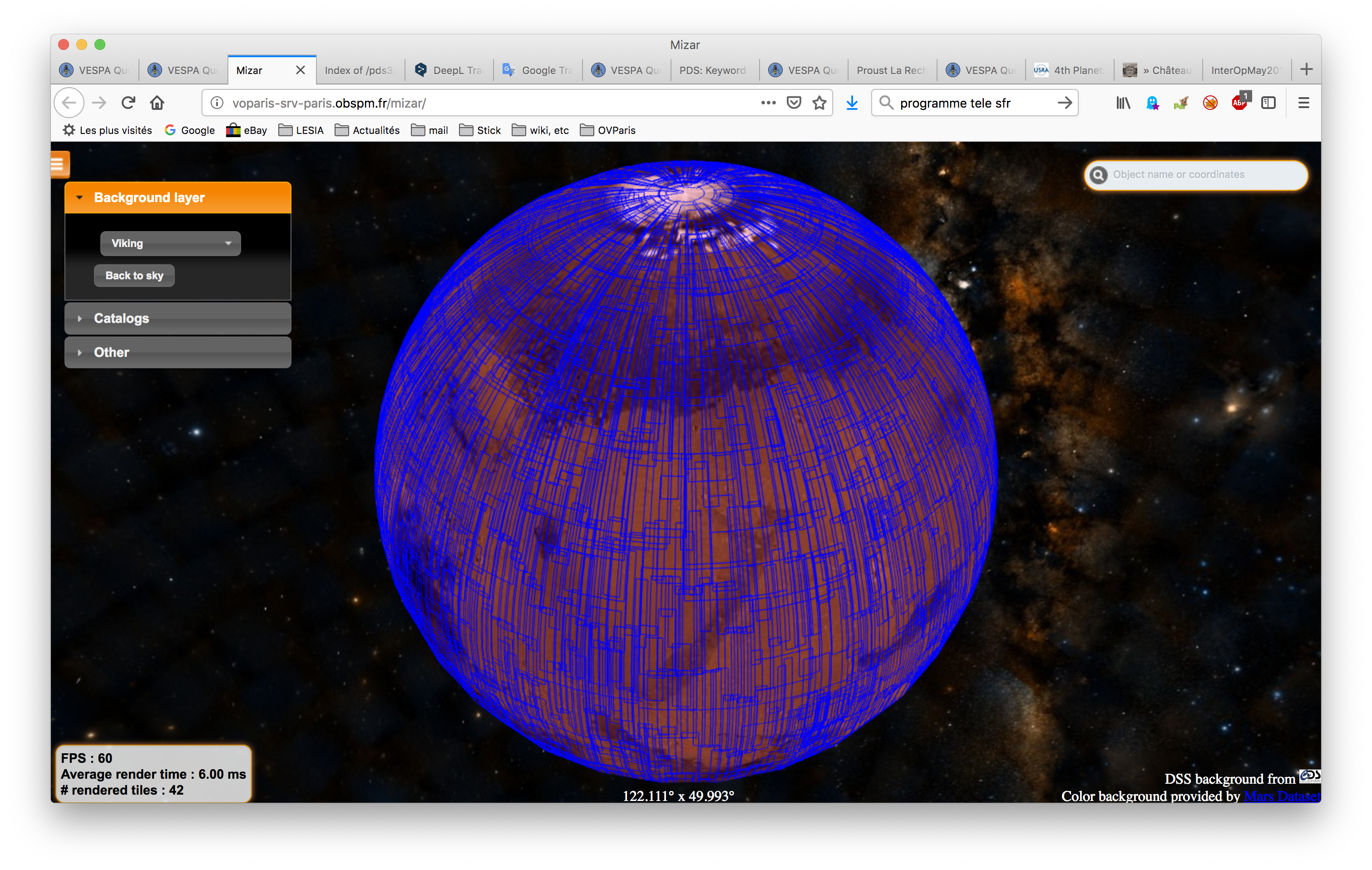Screen dimensions: 1372x870
Task: Open the Stick bookmarks folder
Action: [x=480, y=130]
